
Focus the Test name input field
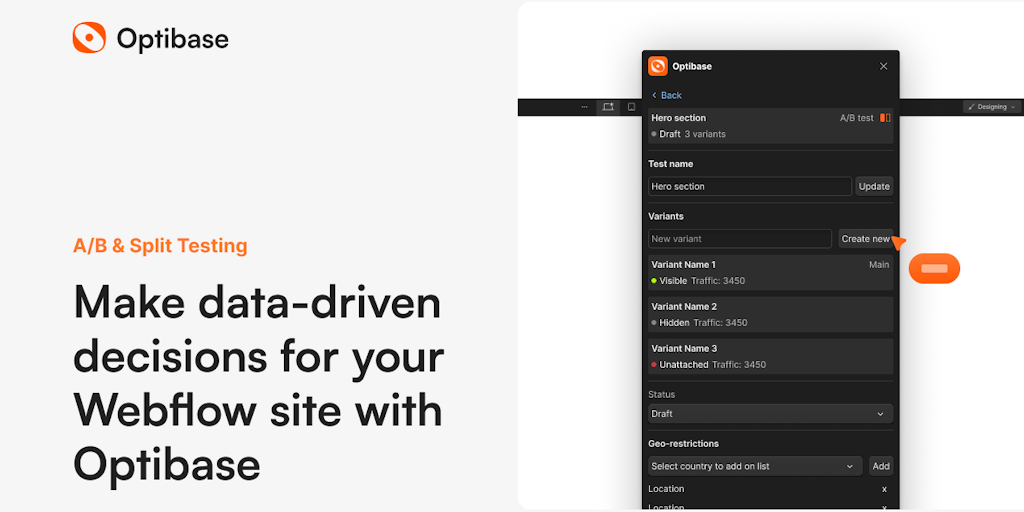750,186
